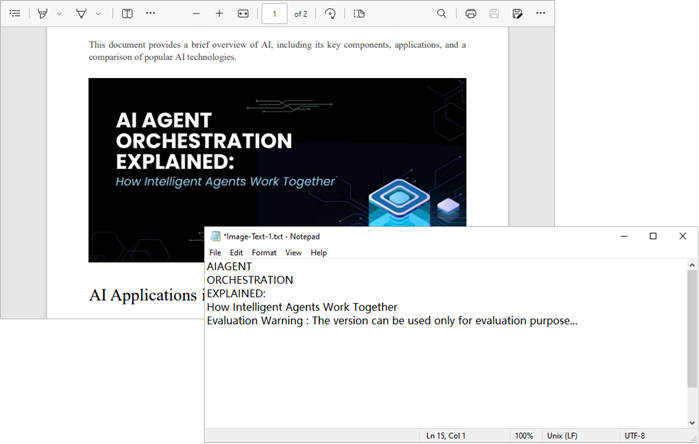
Task: Click the Notepad document icon in title bar
Action: (x=215, y=236)
